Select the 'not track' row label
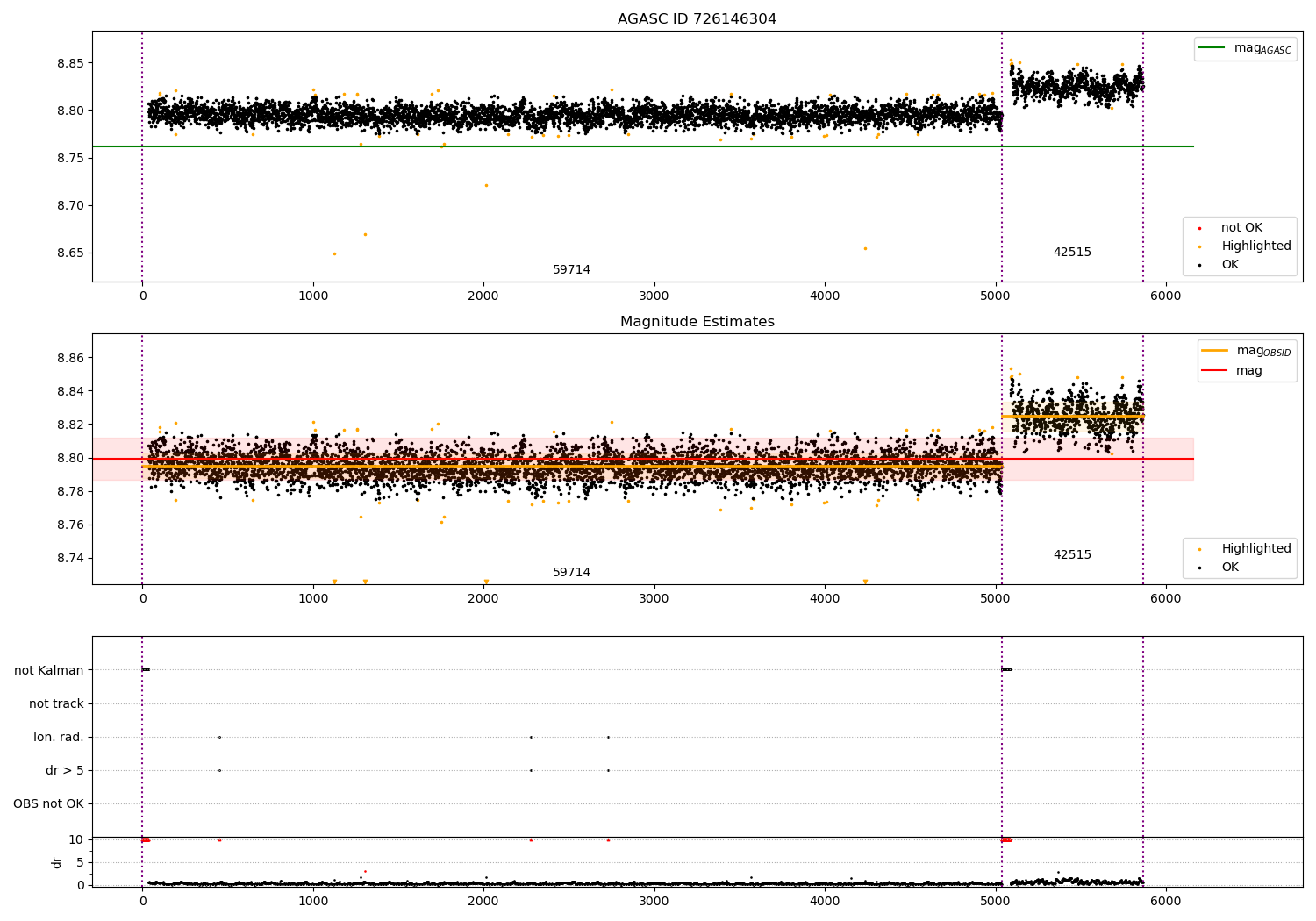1316x921 pixels. point(56,704)
